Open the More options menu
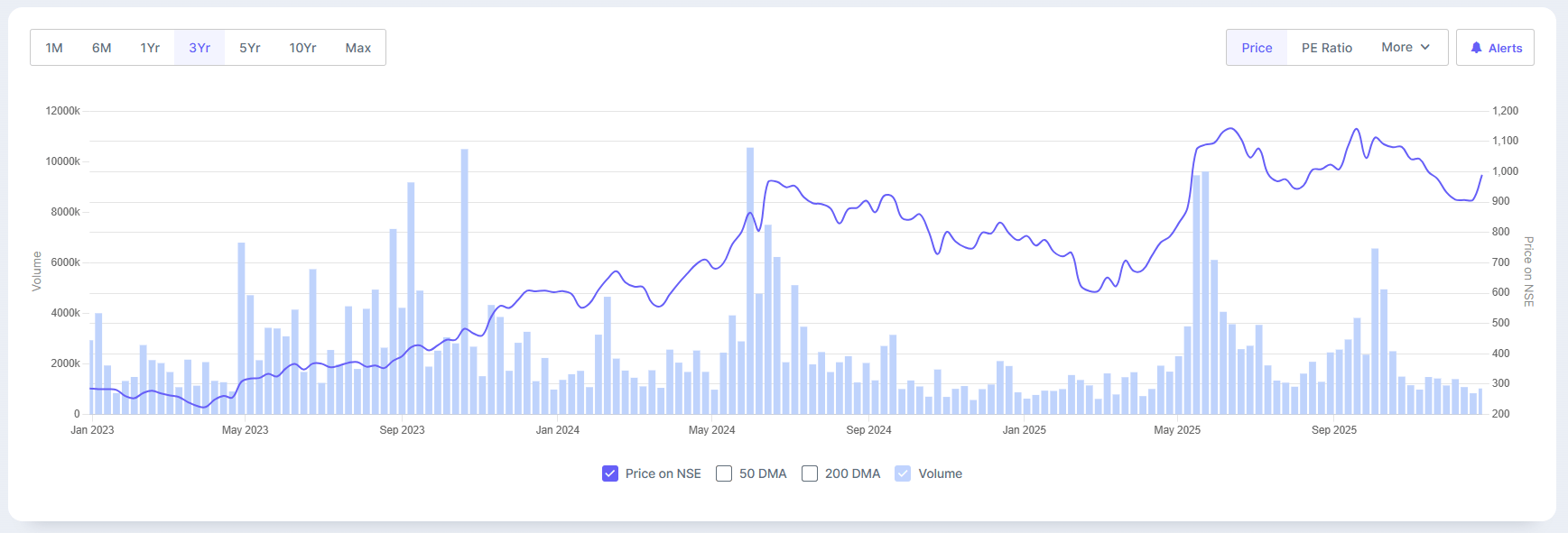This screenshot has width=1568, height=533. (x=1405, y=47)
